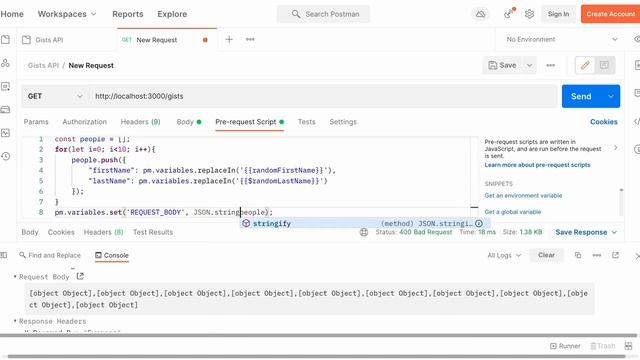Open the Cookies link
This screenshot has height=360, width=640.
tap(604, 122)
